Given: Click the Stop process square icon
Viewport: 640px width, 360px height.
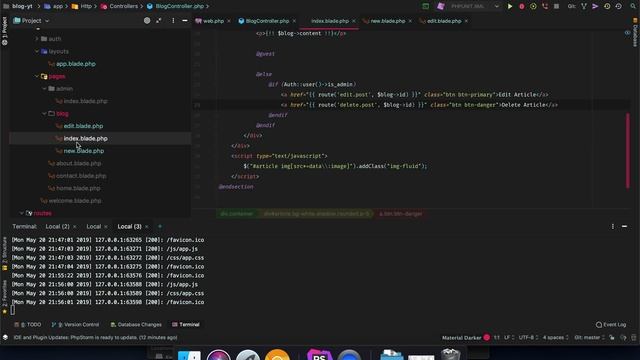Looking at the screenshot, I should [x=556, y=6].
